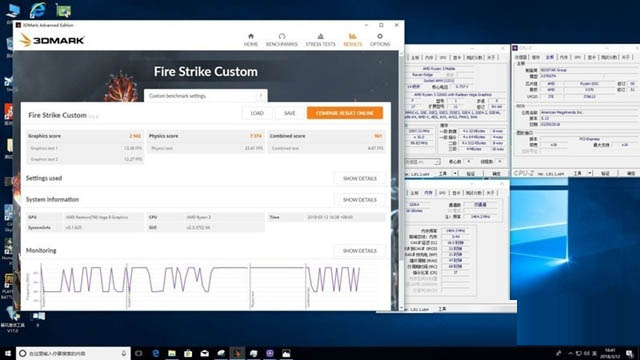Screen dimensions: 640x360
Task: Open the green picture desktop icon
Action: (63, 11)
